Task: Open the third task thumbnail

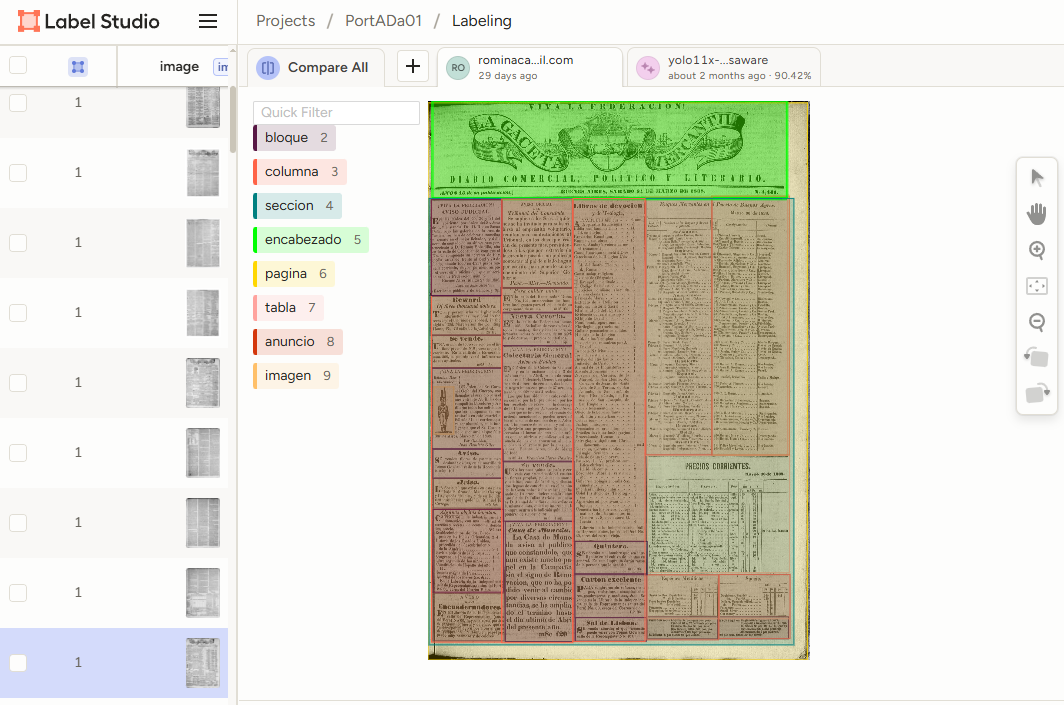Action: (203, 242)
